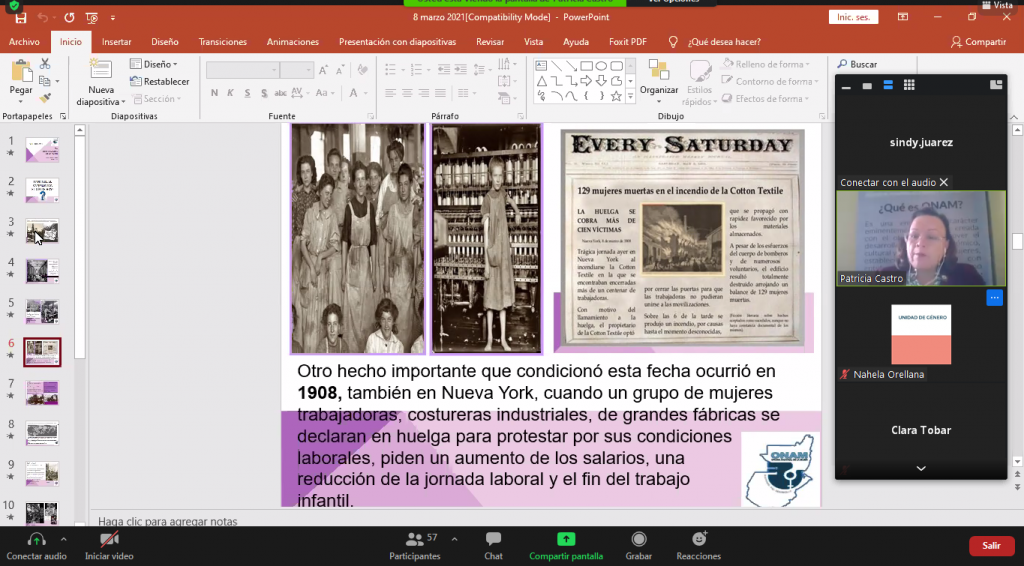Switch Zoom video panel to grid view
The width and height of the screenshot is (1024, 566).
click(x=909, y=85)
